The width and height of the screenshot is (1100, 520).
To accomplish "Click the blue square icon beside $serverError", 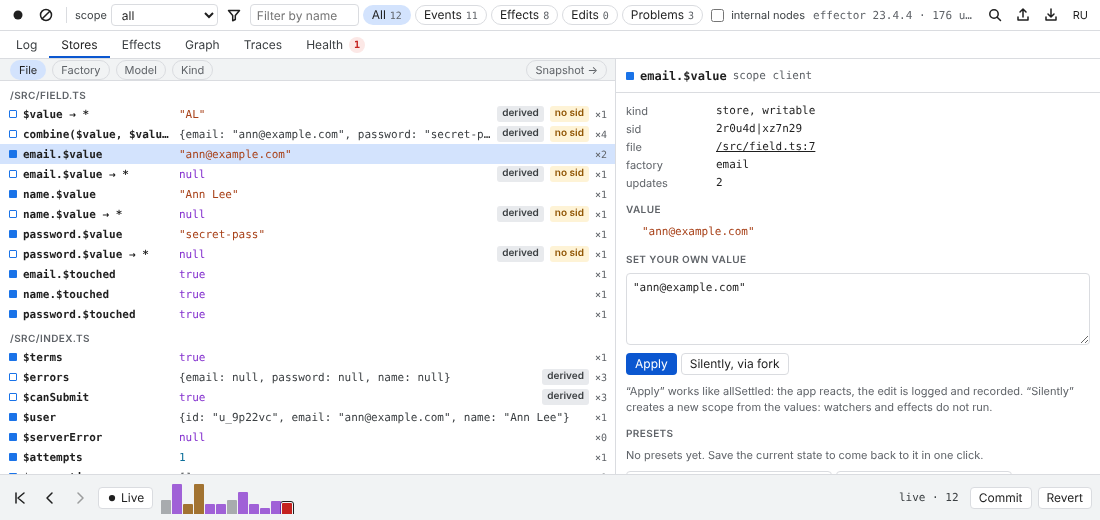I will point(13,437).
